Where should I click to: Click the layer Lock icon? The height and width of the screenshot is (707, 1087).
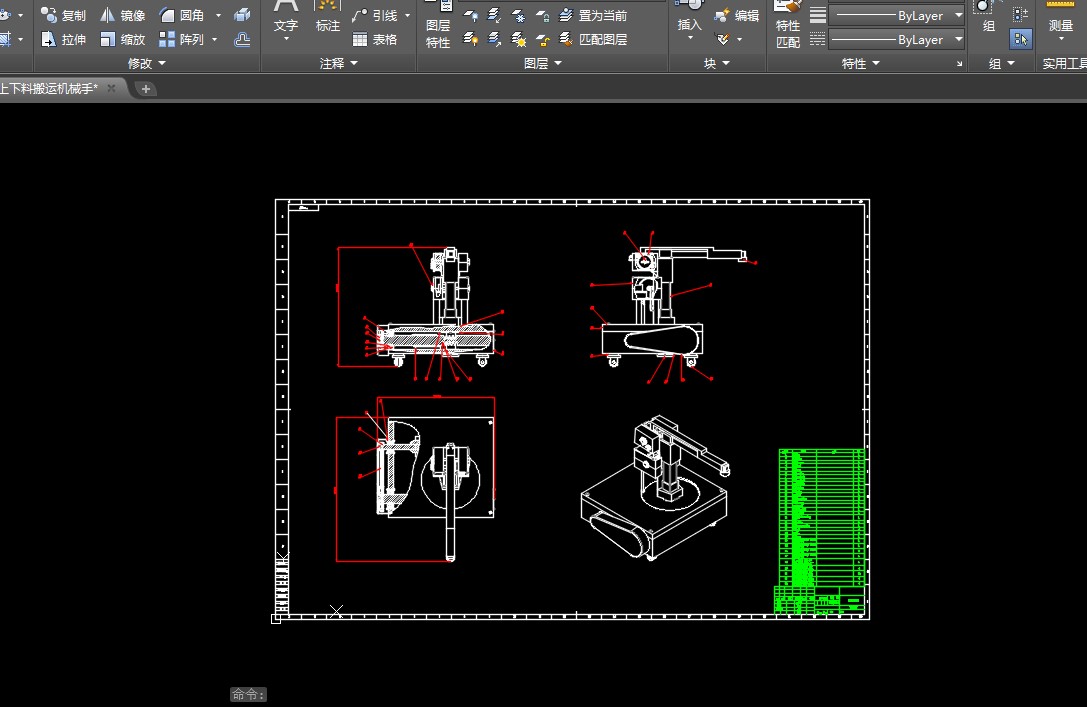(x=543, y=15)
